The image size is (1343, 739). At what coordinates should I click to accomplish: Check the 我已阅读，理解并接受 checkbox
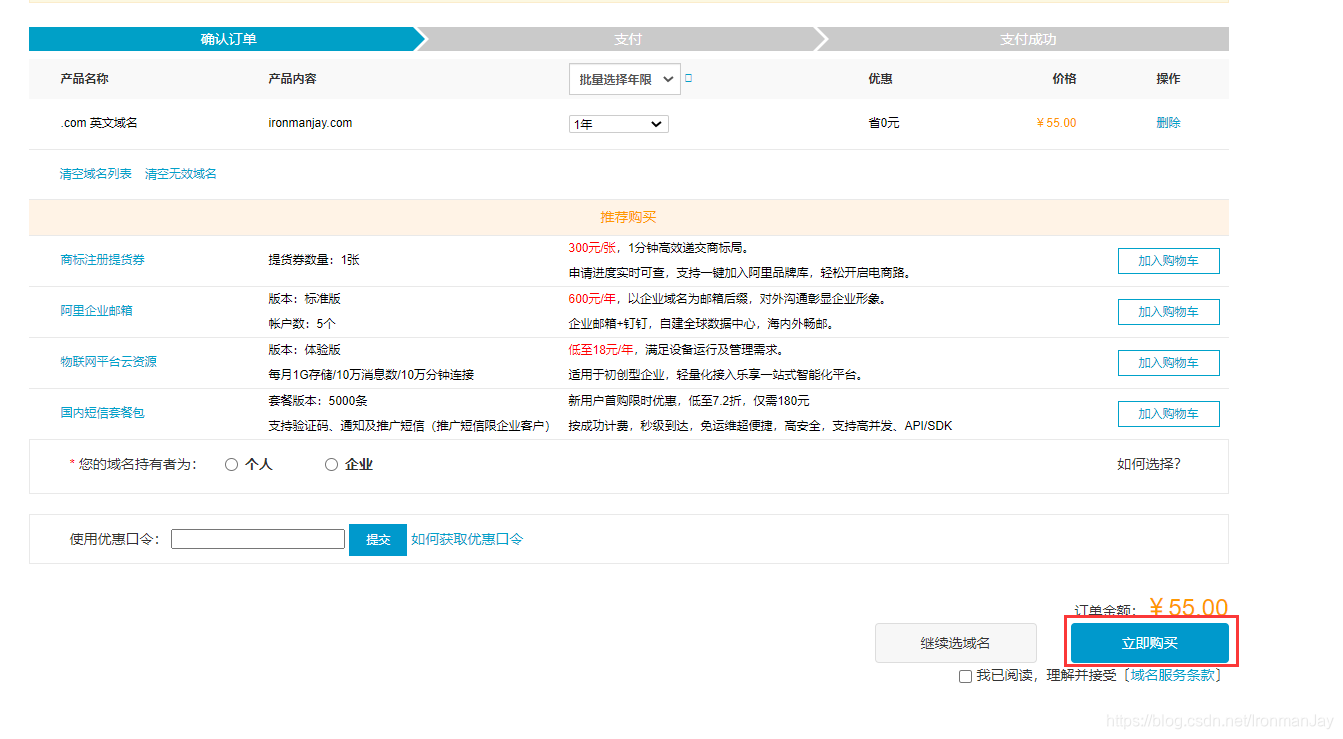pyautogui.click(x=965, y=676)
